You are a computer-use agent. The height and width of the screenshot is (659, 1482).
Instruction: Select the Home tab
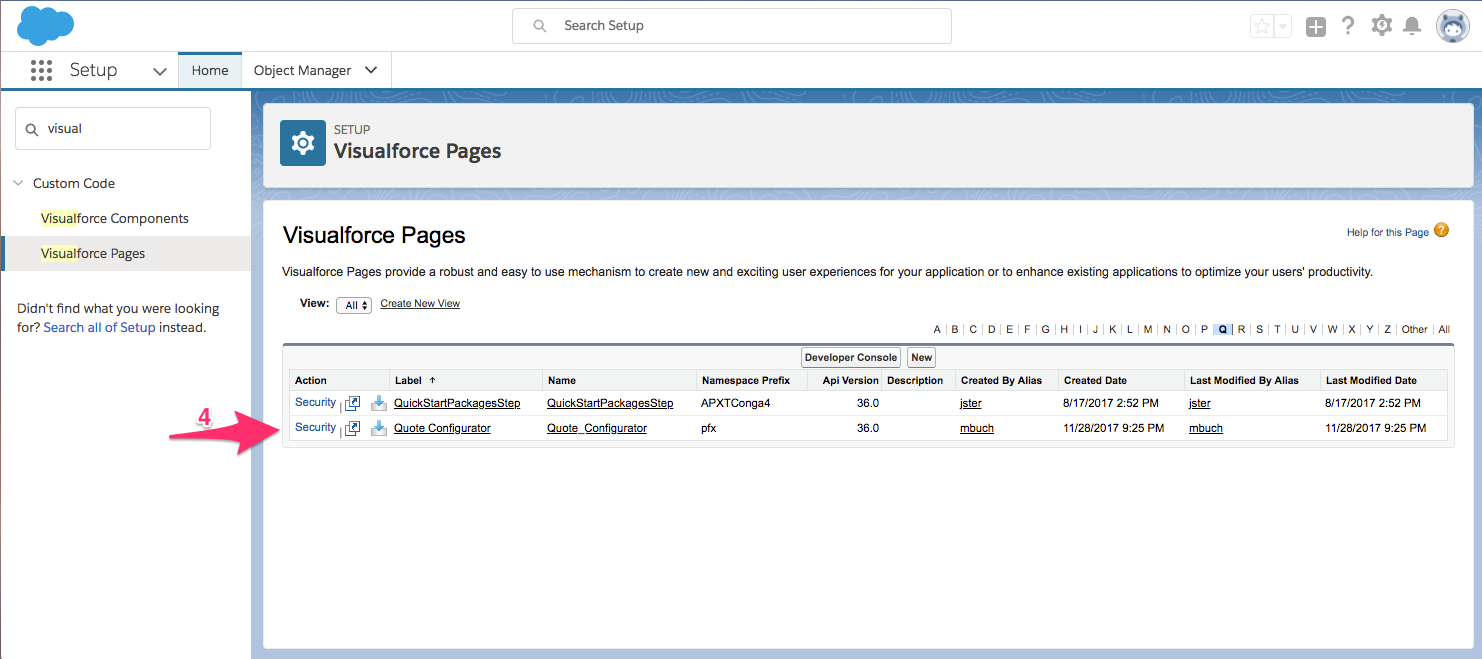(x=209, y=70)
